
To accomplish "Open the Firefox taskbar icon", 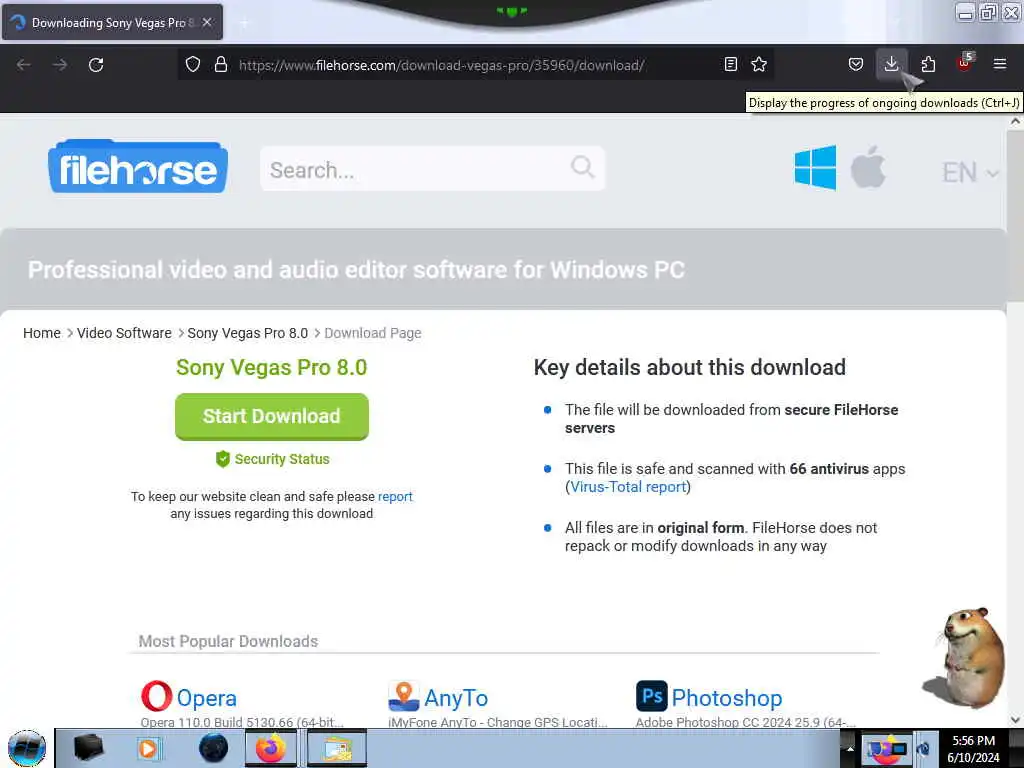I will pos(271,748).
